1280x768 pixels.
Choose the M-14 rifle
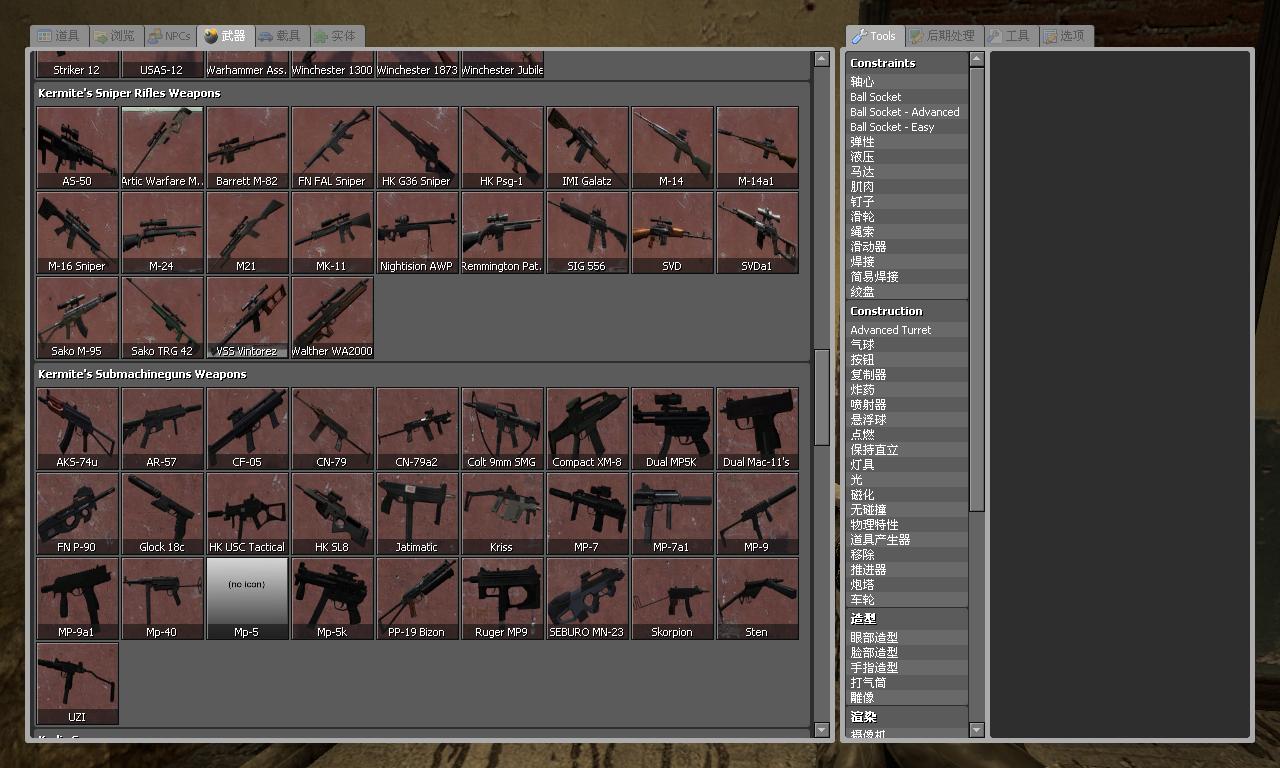(x=672, y=148)
